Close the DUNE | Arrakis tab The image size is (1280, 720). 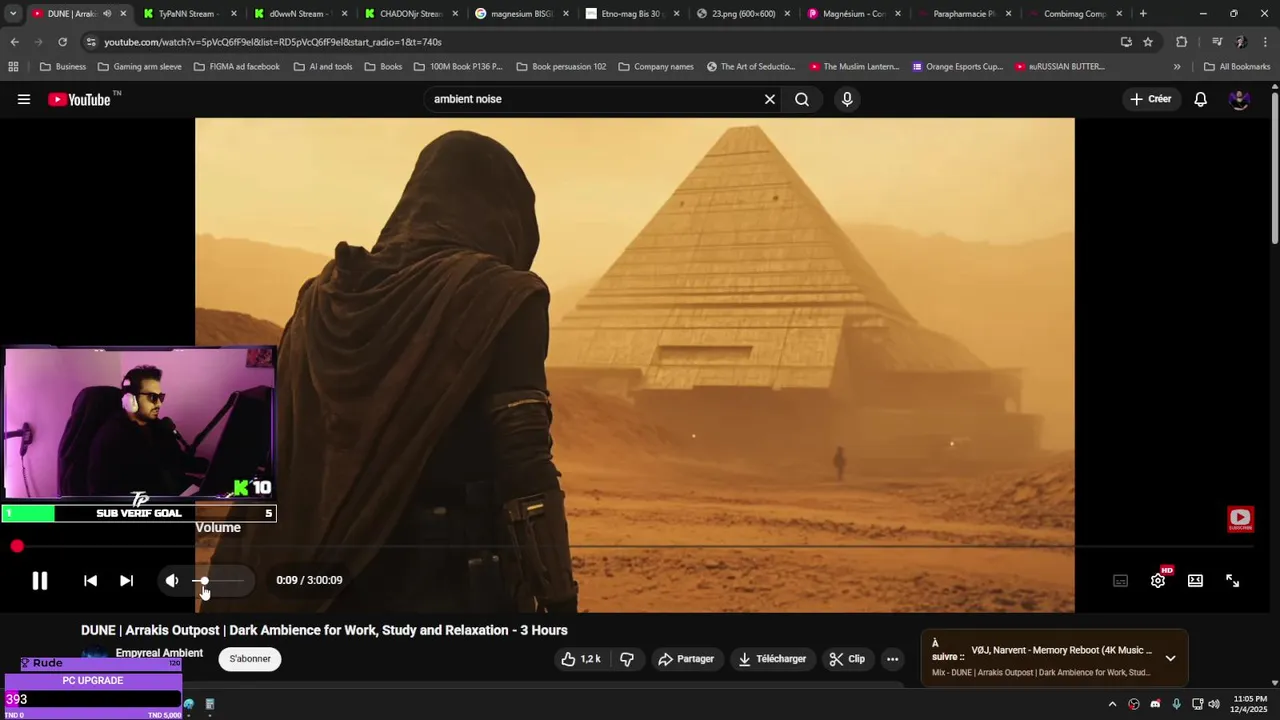coord(123,14)
